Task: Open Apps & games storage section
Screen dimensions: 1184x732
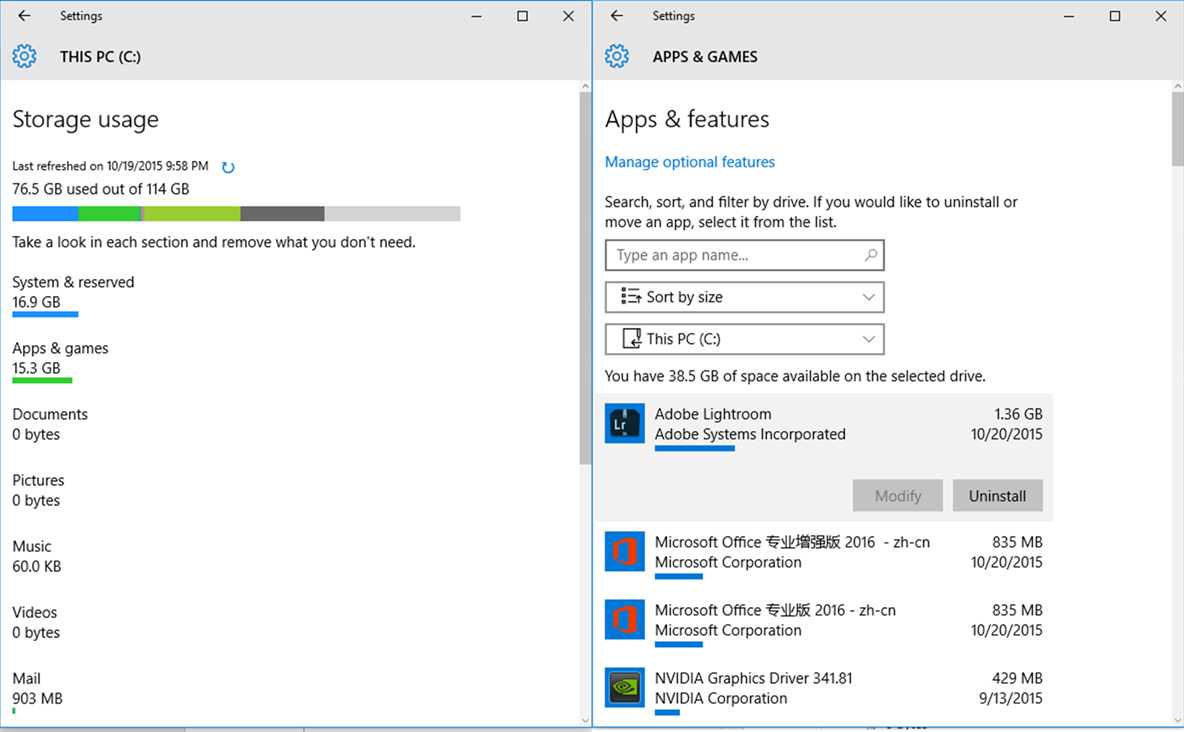Action: tap(60, 361)
